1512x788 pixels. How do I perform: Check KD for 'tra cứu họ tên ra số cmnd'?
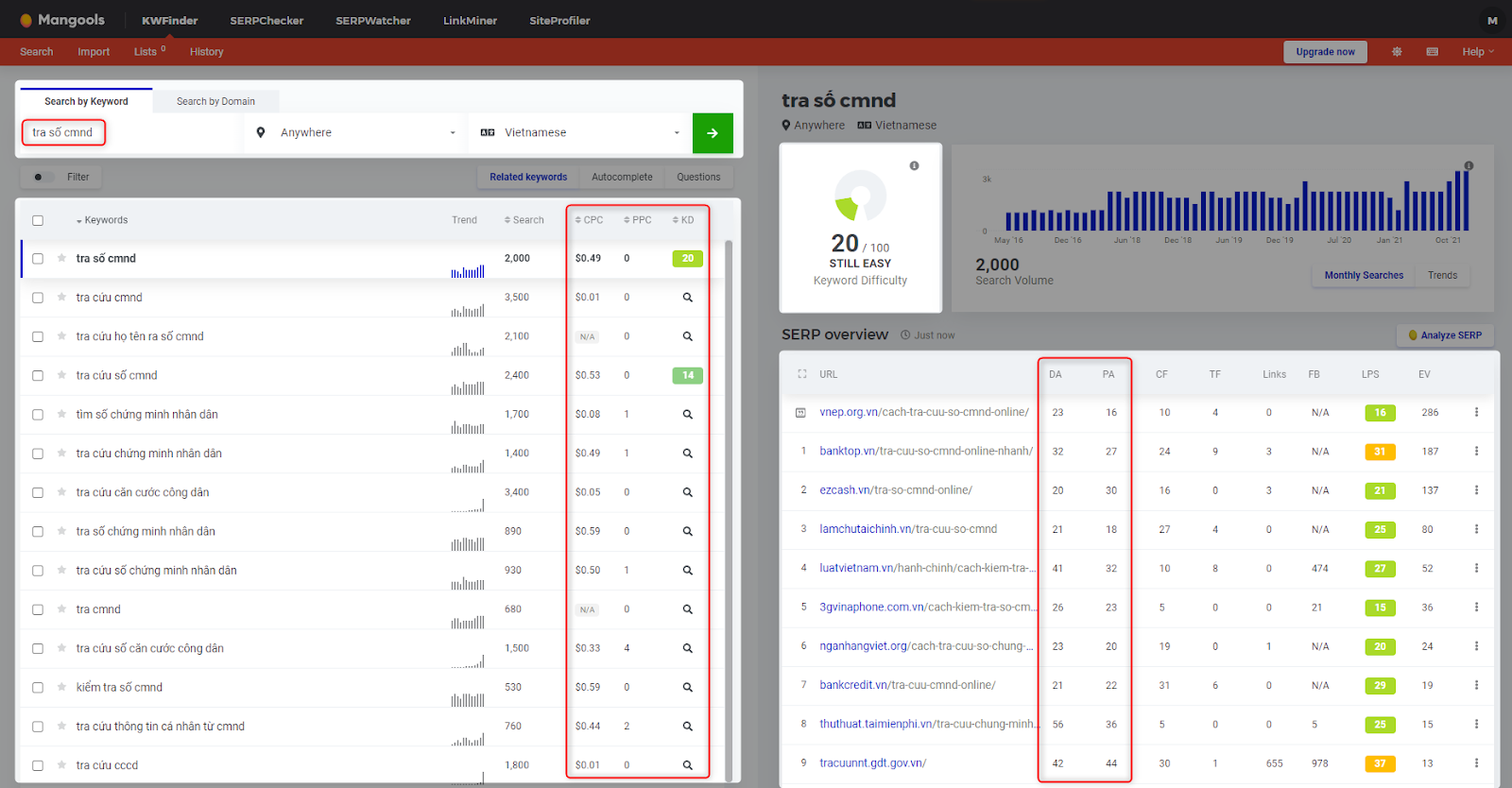[x=688, y=336]
